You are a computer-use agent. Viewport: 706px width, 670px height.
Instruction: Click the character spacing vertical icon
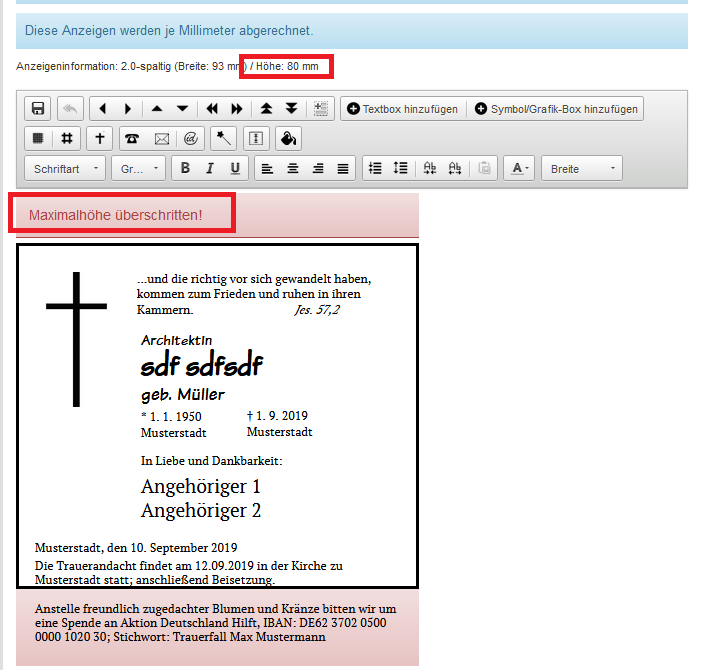[x=430, y=168]
